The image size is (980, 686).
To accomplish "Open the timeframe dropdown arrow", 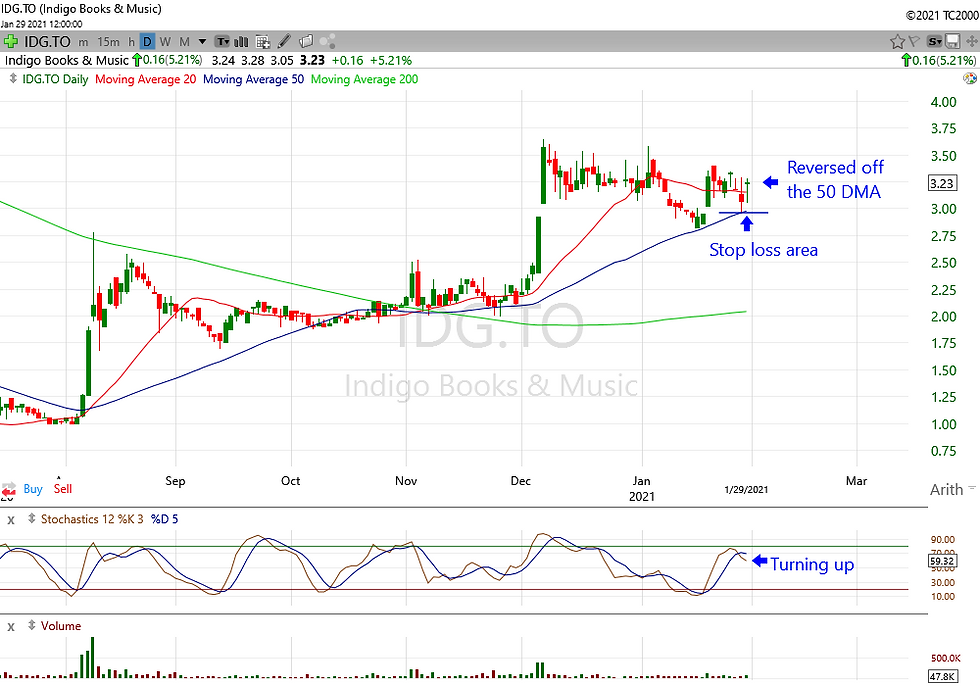I will coord(202,42).
